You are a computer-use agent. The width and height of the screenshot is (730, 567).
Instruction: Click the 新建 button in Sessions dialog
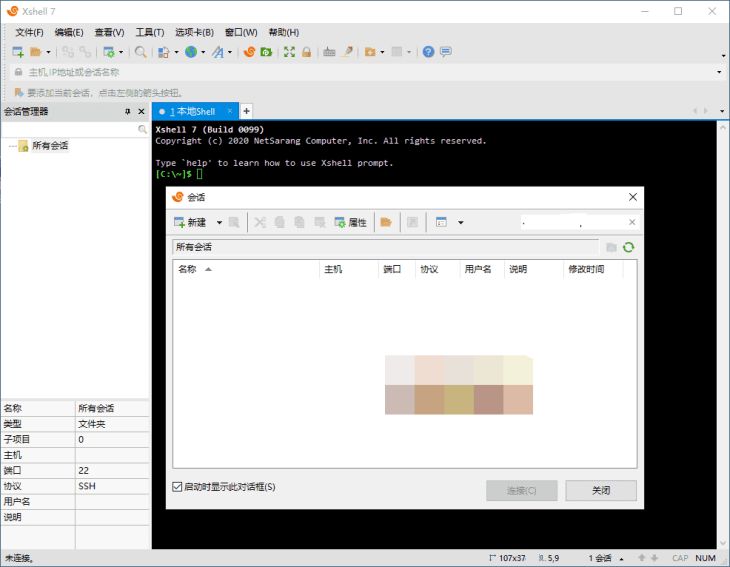(x=190, y=223)
